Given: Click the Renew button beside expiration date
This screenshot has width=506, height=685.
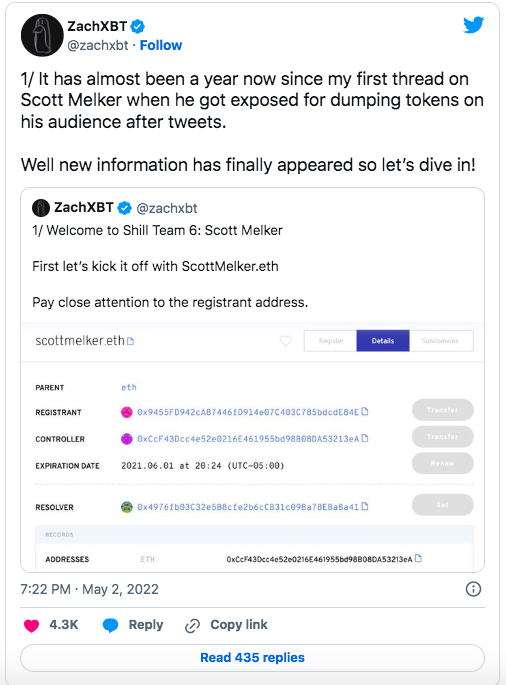Looking at the screenshot, I should coord(443,463).
